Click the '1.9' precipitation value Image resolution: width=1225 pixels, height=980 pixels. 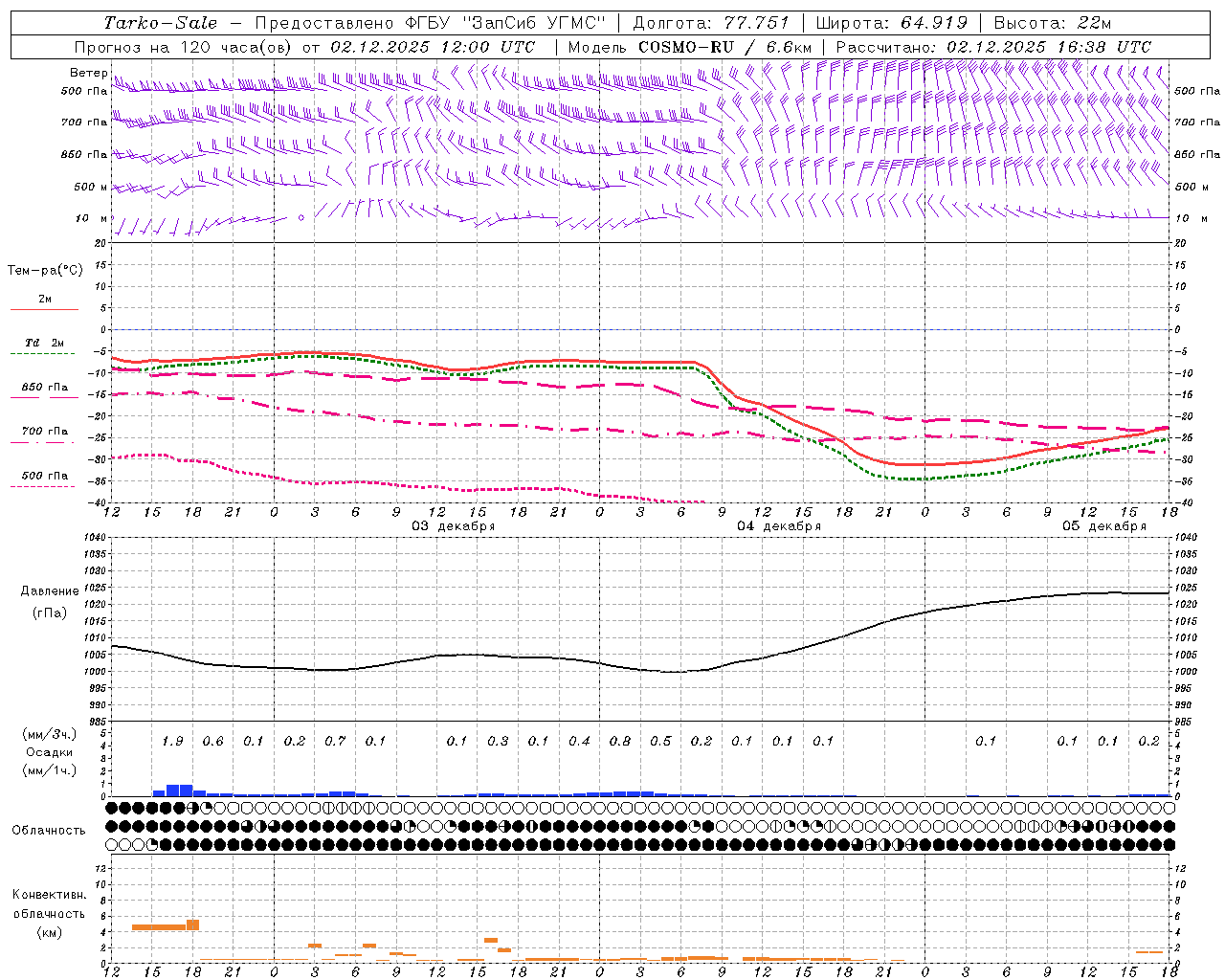(x=172, y=741)
